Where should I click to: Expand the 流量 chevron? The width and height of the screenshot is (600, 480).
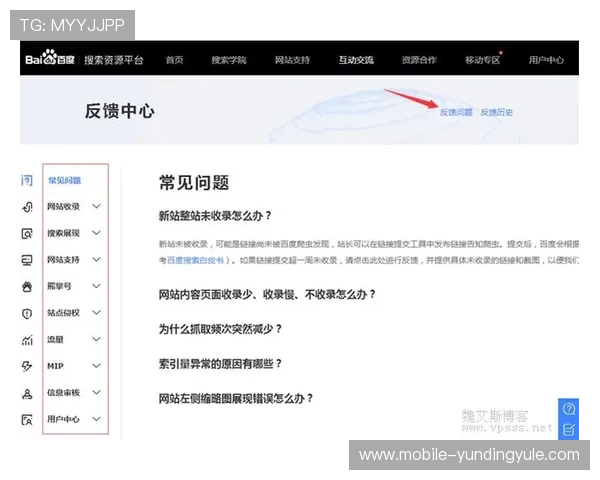(x=96, y=339)
